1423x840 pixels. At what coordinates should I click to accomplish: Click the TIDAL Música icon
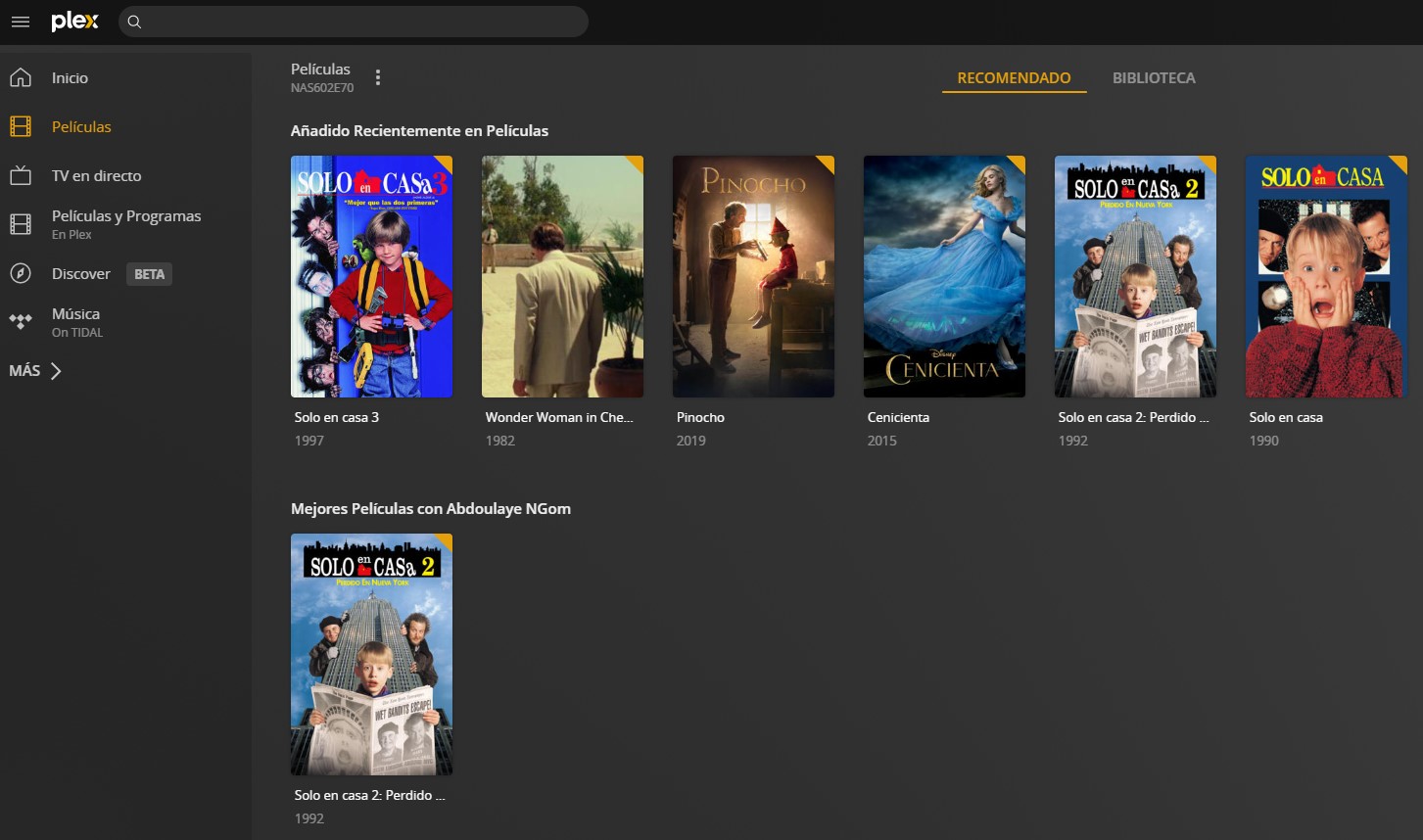coord(21,322)
